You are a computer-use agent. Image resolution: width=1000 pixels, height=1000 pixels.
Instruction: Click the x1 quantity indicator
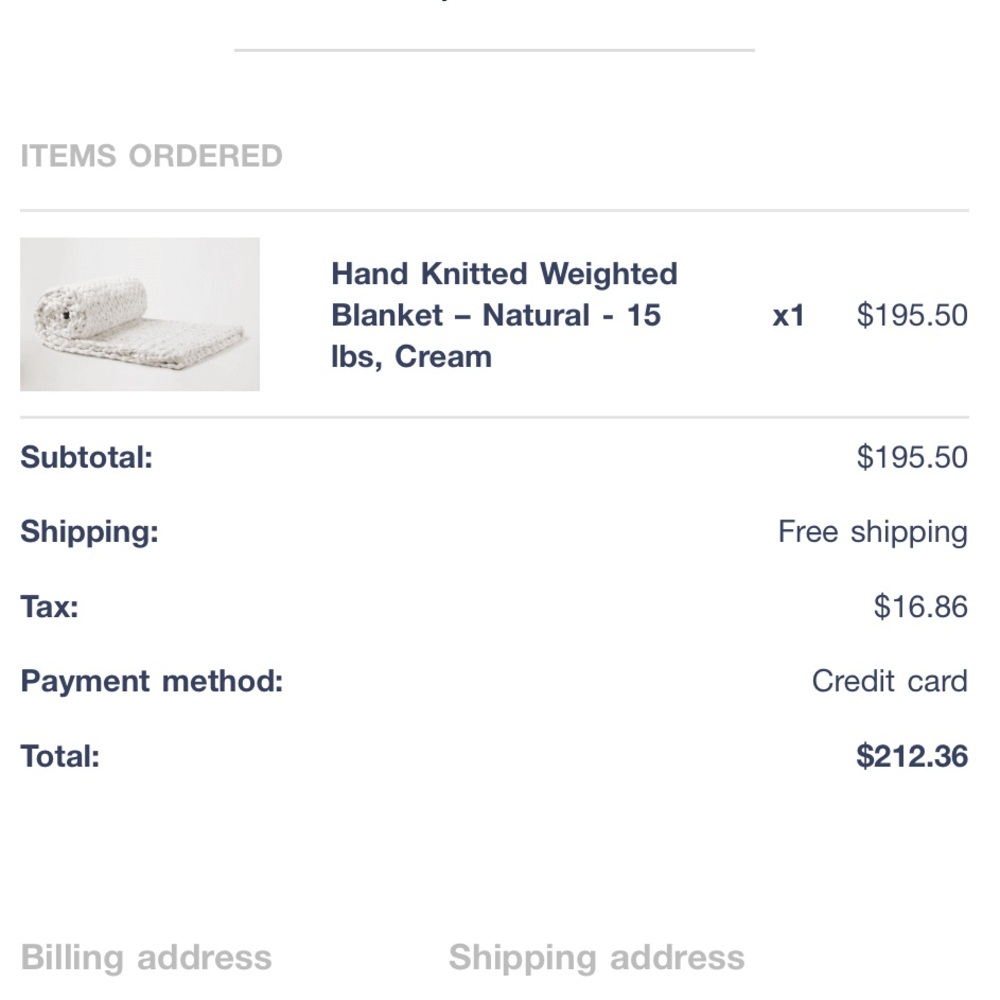788,316
